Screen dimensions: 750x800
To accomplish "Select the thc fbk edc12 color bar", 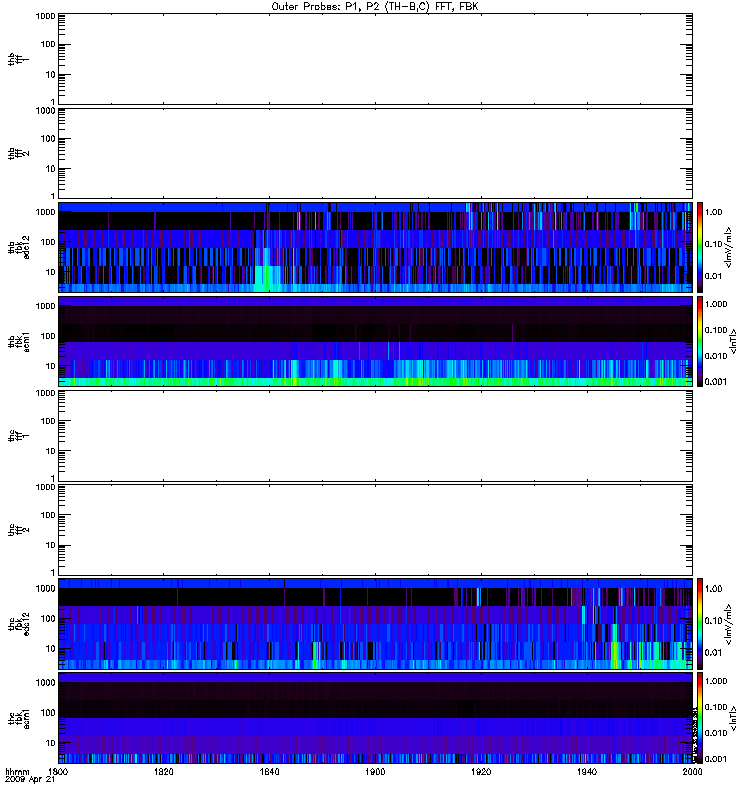I will pos(700,624).
